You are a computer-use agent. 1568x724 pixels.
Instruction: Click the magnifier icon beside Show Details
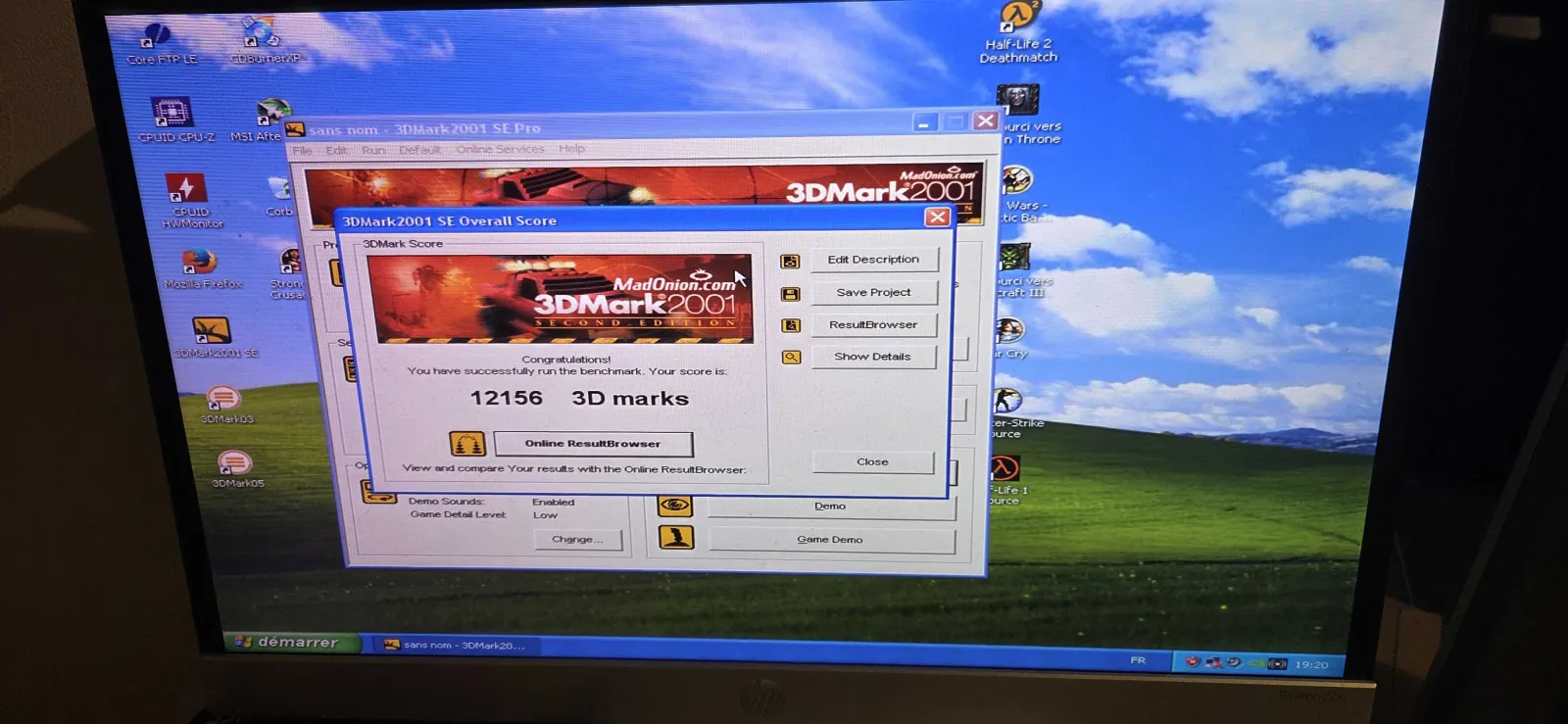click(791, 358)
